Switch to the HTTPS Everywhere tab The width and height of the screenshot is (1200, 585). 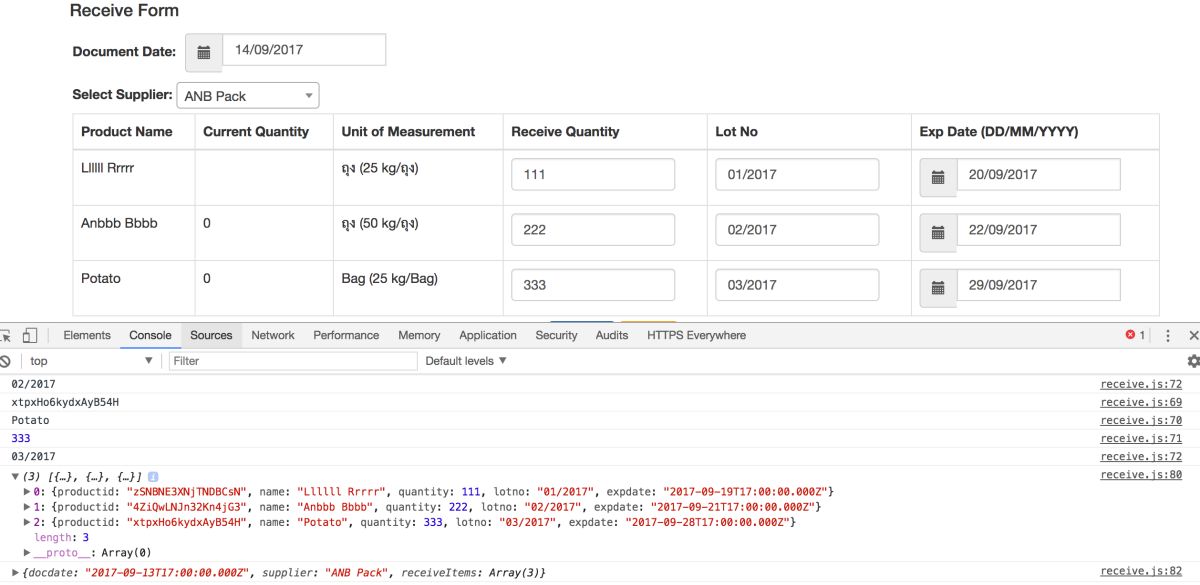point(696,335)
